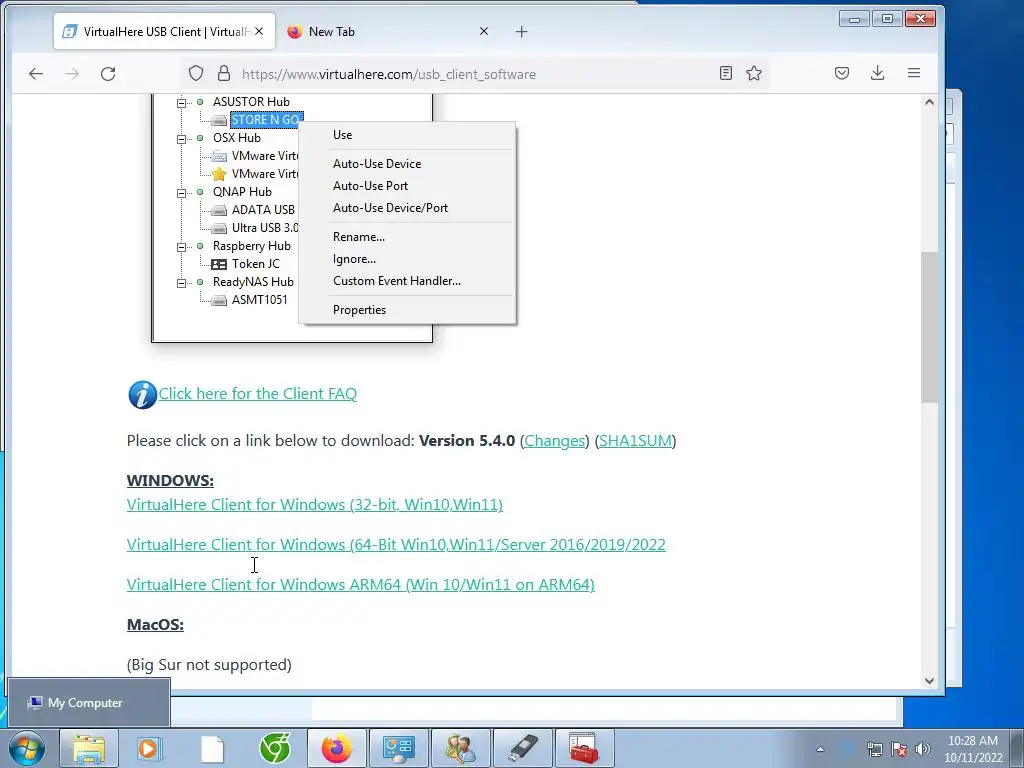Collapse the ReadyNAS Hub tree node

pyautogui.click(x=182, y=283)
